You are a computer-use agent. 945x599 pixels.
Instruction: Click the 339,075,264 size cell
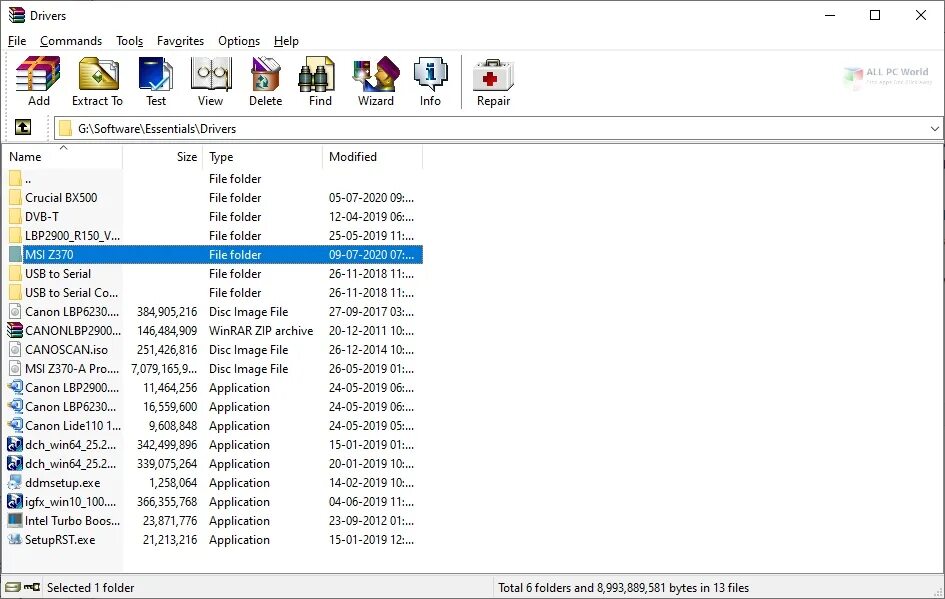tap(167, 463)
